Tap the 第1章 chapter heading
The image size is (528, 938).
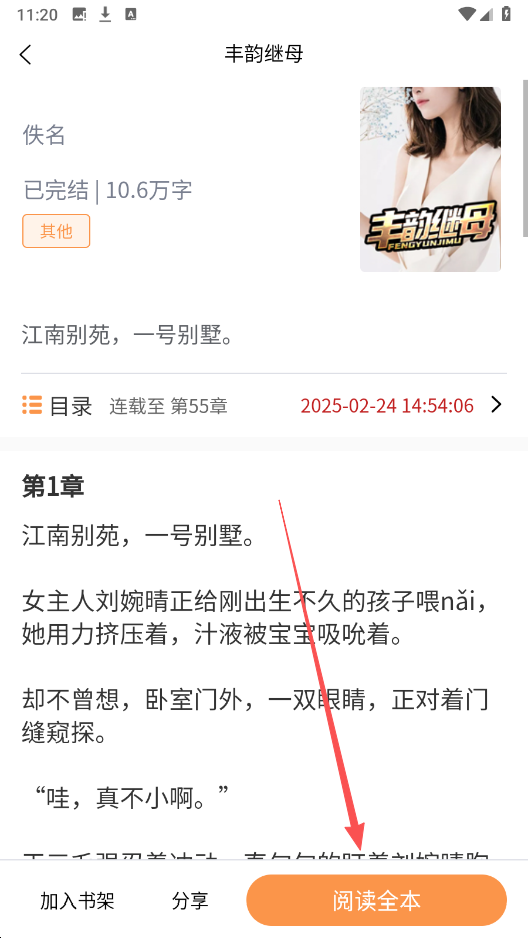(x=53, y=486)
